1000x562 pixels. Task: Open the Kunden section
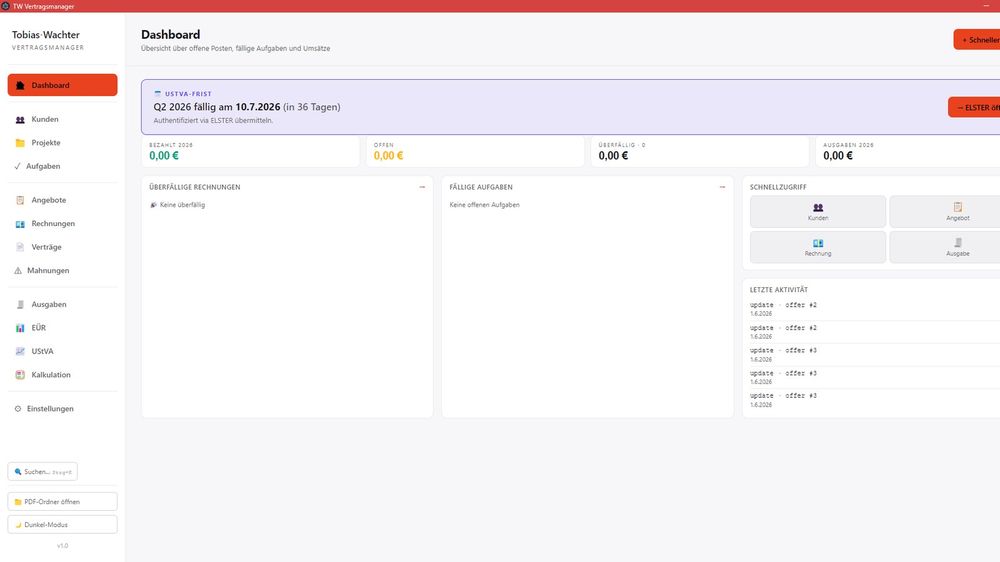coord(62,119)
